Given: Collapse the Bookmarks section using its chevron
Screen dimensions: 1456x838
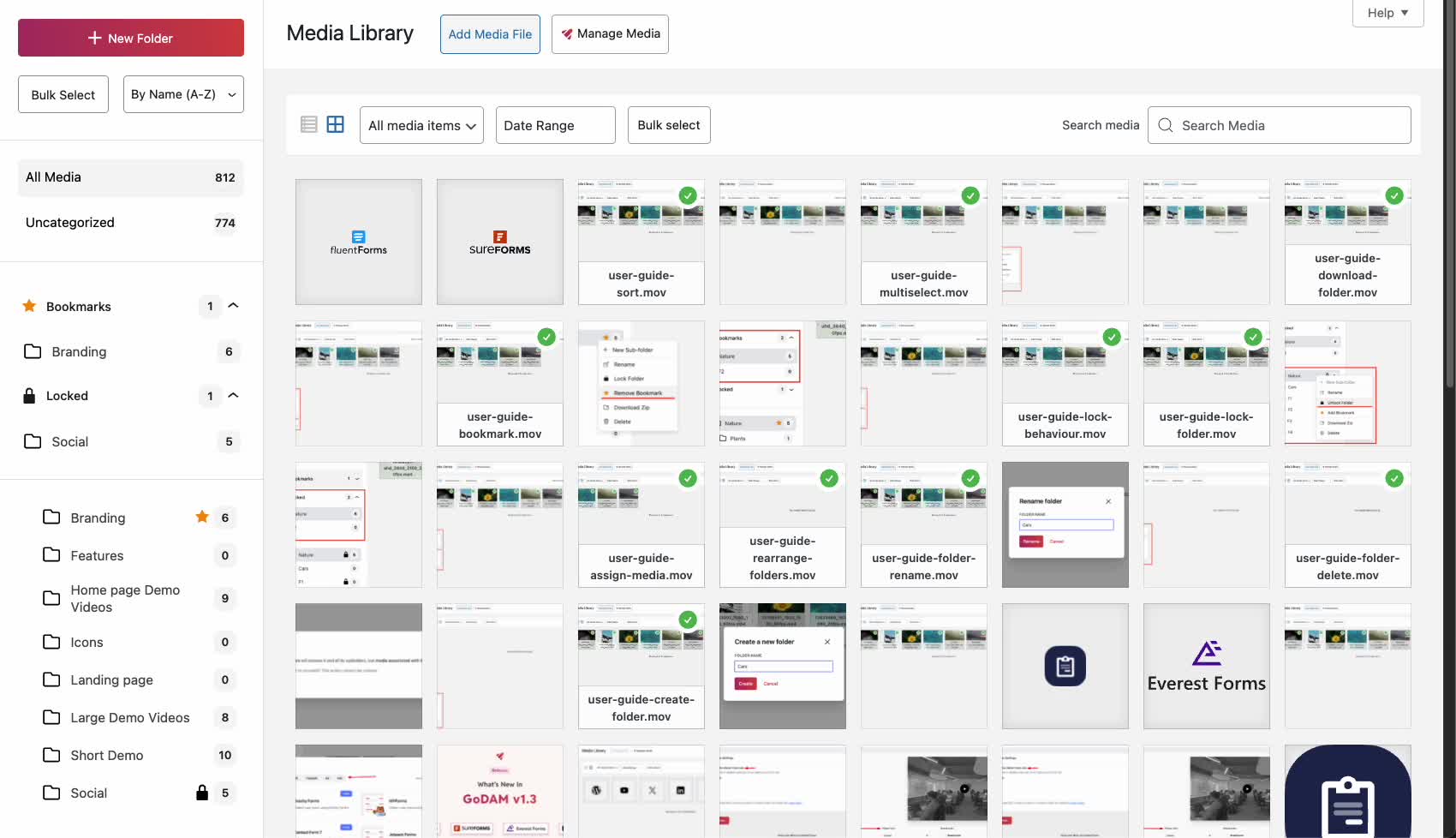Looking at the screenshot, I should (x=231, y=306).
